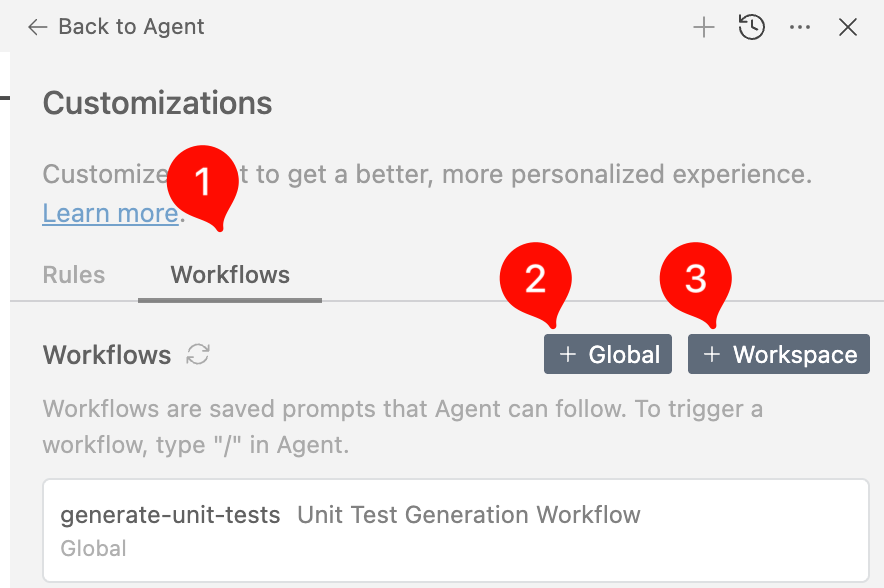
Task: Switch to the Workflows tab
Action: [229, 274]
